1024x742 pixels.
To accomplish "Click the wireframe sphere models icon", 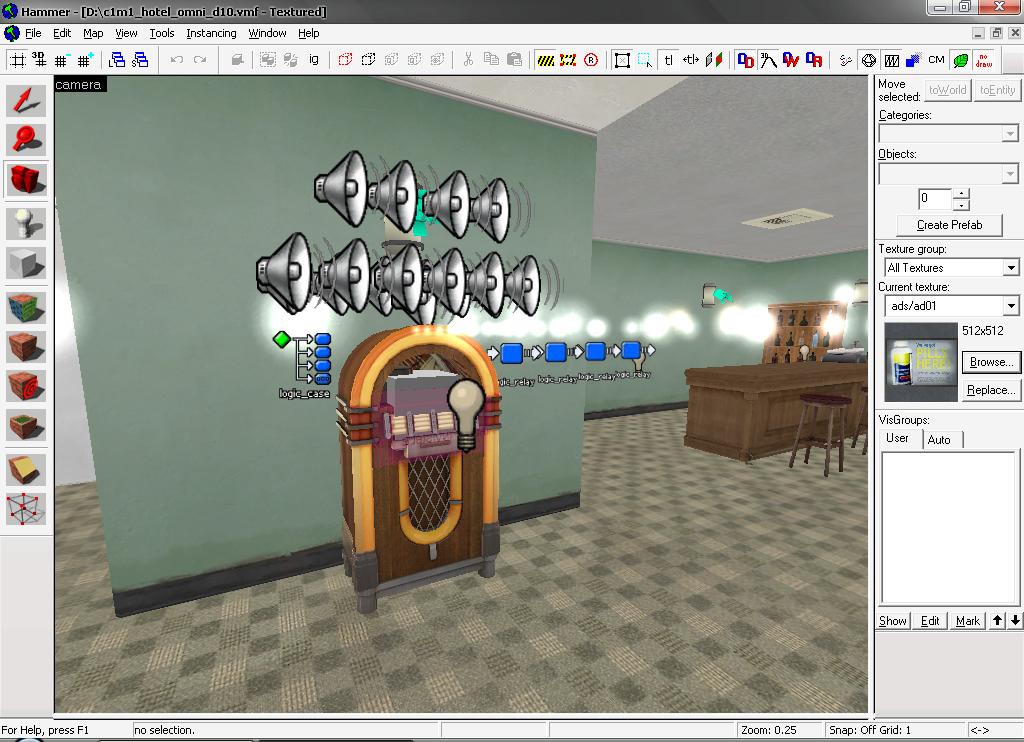I will [869, 60].
